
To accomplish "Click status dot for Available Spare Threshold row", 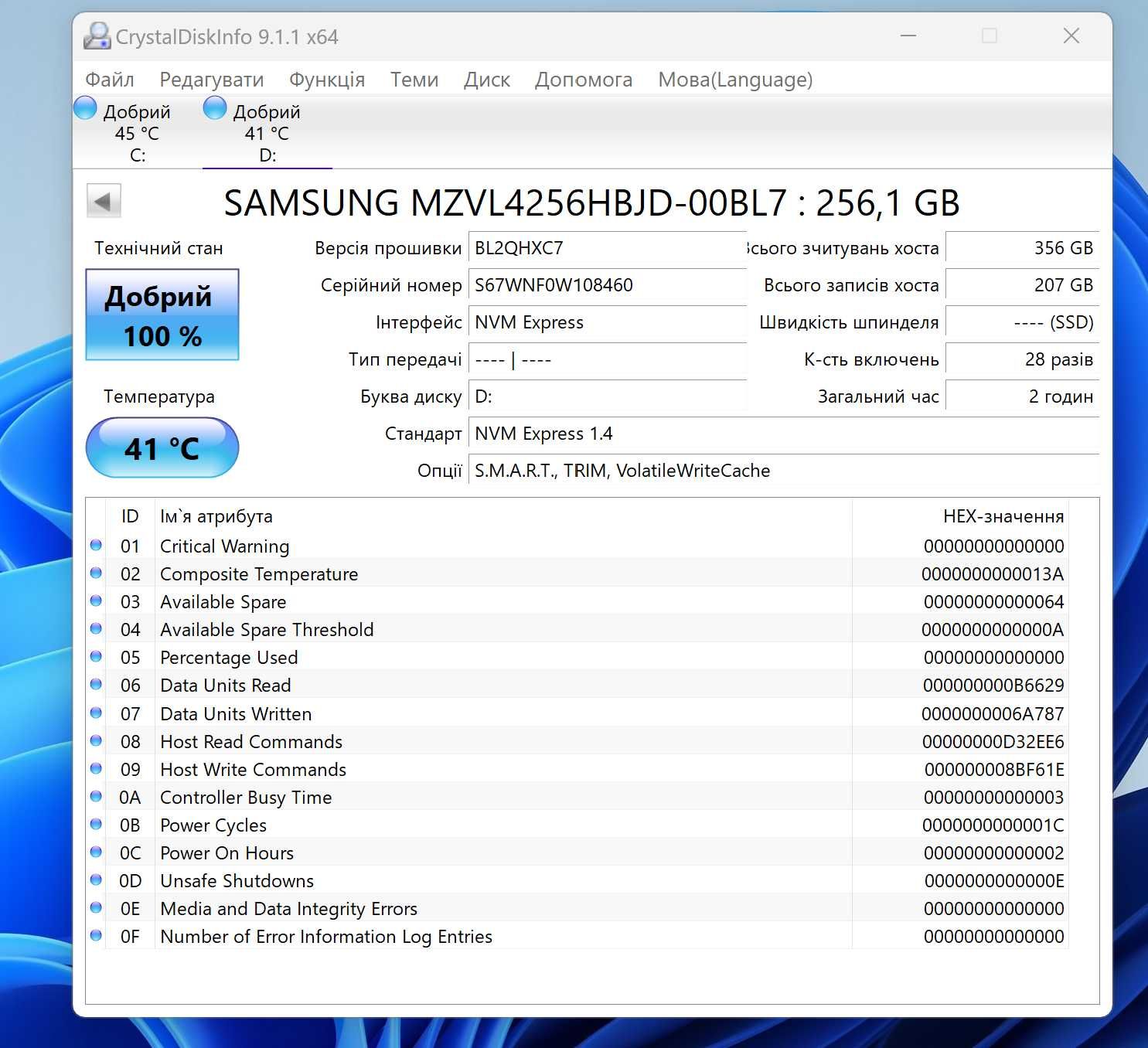I will [96, 628].
